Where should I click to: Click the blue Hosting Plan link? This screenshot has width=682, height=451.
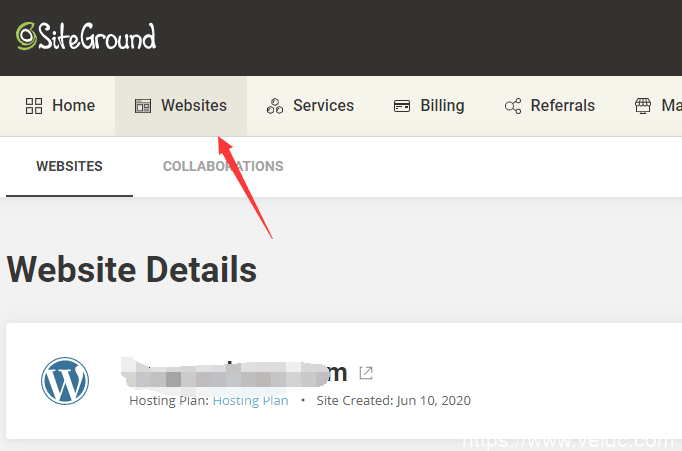(x=250, y=401)
